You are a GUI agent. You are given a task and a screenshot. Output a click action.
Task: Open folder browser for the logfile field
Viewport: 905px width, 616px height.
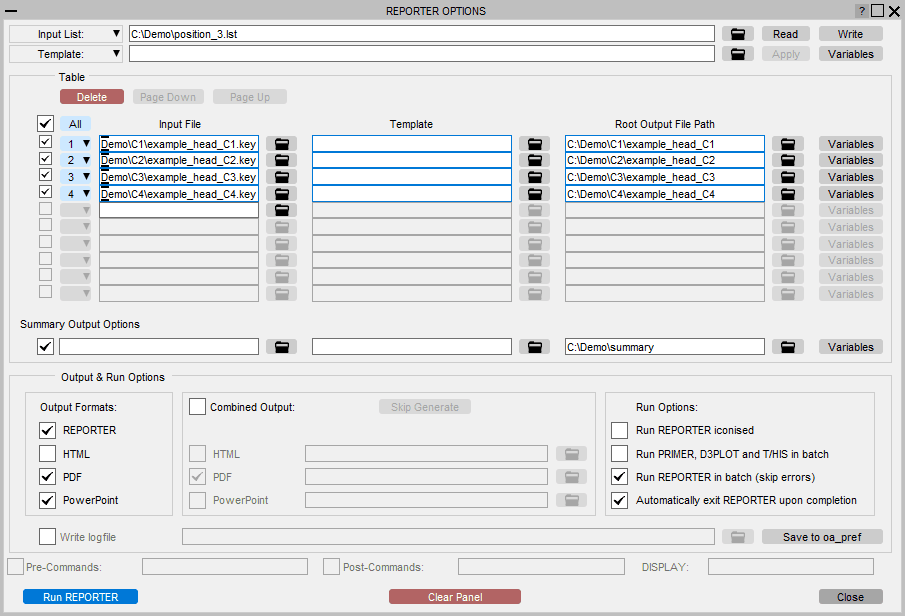(738, 536)
